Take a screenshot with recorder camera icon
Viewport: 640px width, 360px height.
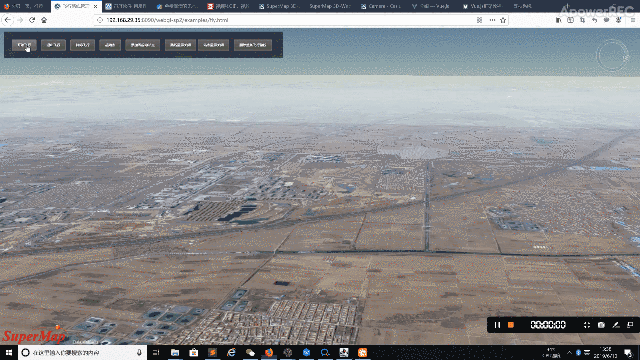(x=601, y=325)
